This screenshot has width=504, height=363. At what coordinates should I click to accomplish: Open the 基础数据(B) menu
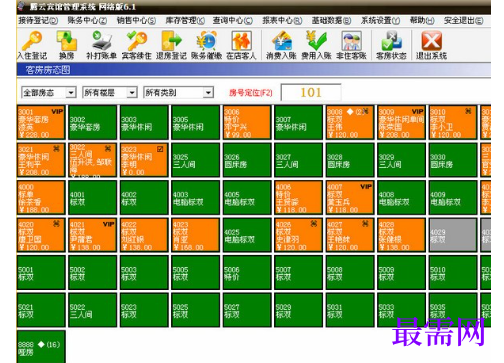[331, 21]
